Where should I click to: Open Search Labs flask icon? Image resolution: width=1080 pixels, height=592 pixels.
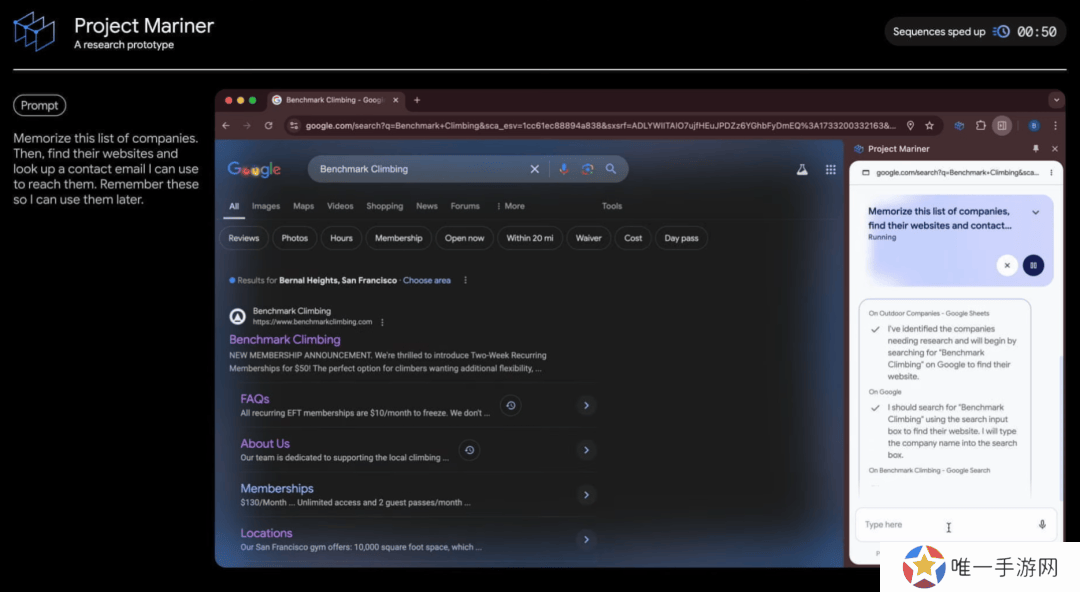point(802,170)
